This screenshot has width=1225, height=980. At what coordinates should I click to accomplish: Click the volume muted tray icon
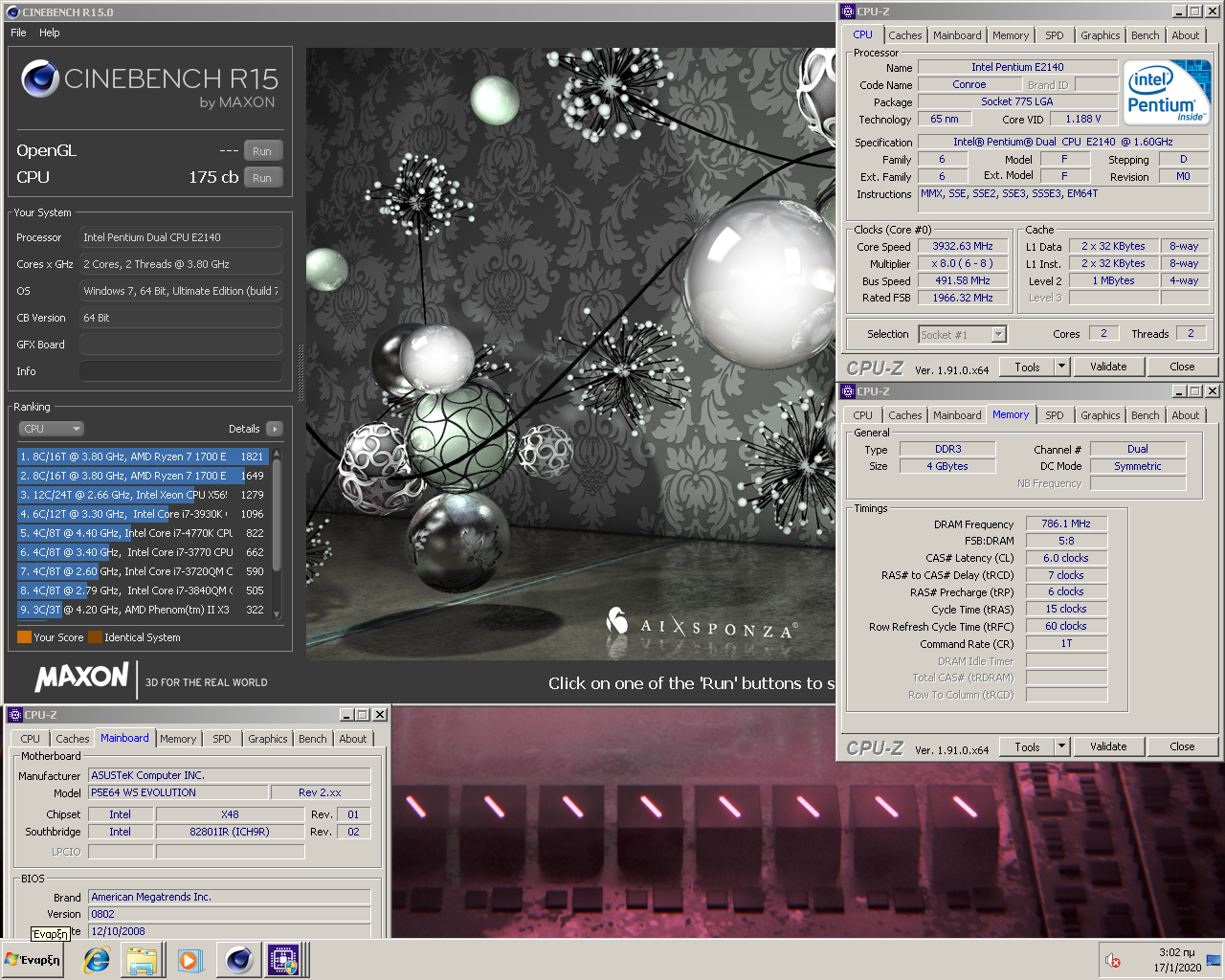pos(1113,960)
